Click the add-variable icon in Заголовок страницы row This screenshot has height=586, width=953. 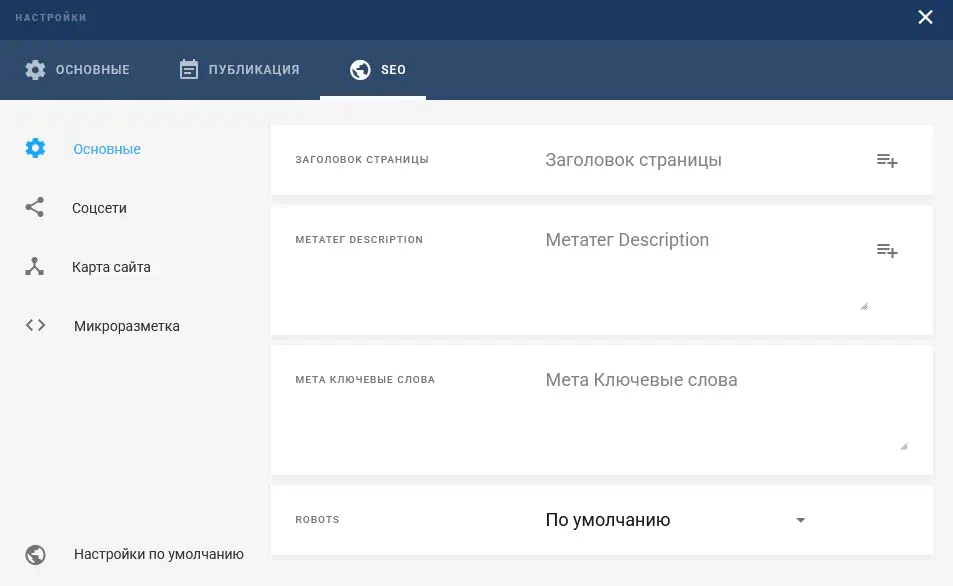click(x=886, y=160)
